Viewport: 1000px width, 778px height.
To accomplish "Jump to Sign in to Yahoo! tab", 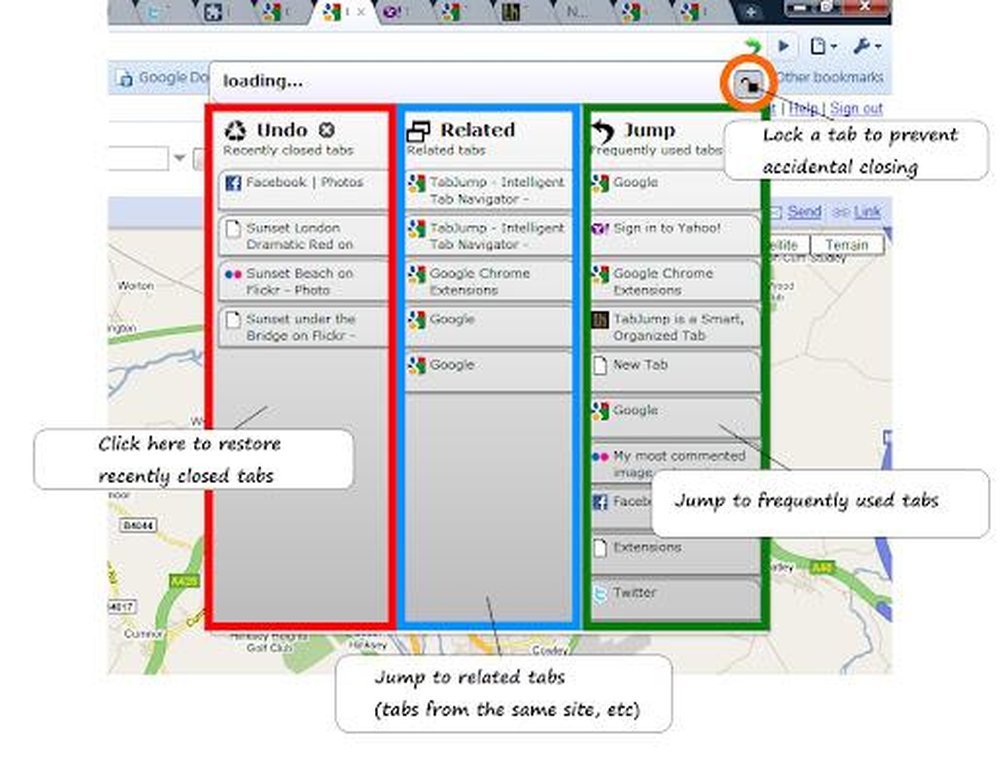I will coord(675,235).
